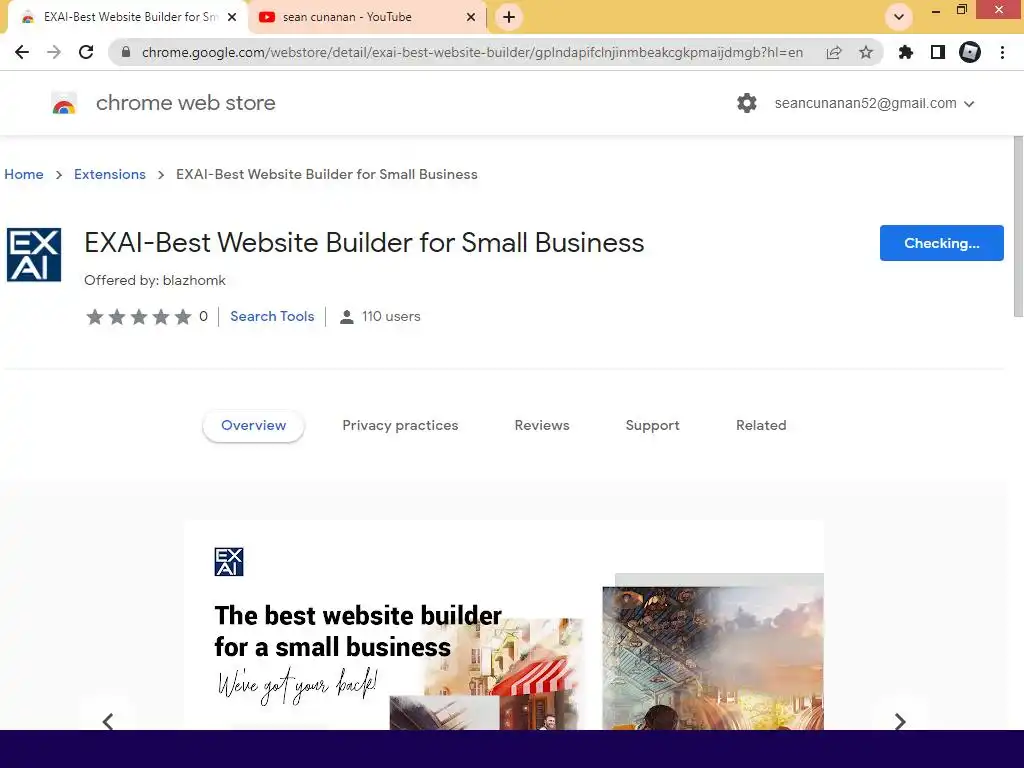This screenshot has height=768, width=1024.
Task: Click EXAI logo inside promo image
Action: tap(229, 562)
